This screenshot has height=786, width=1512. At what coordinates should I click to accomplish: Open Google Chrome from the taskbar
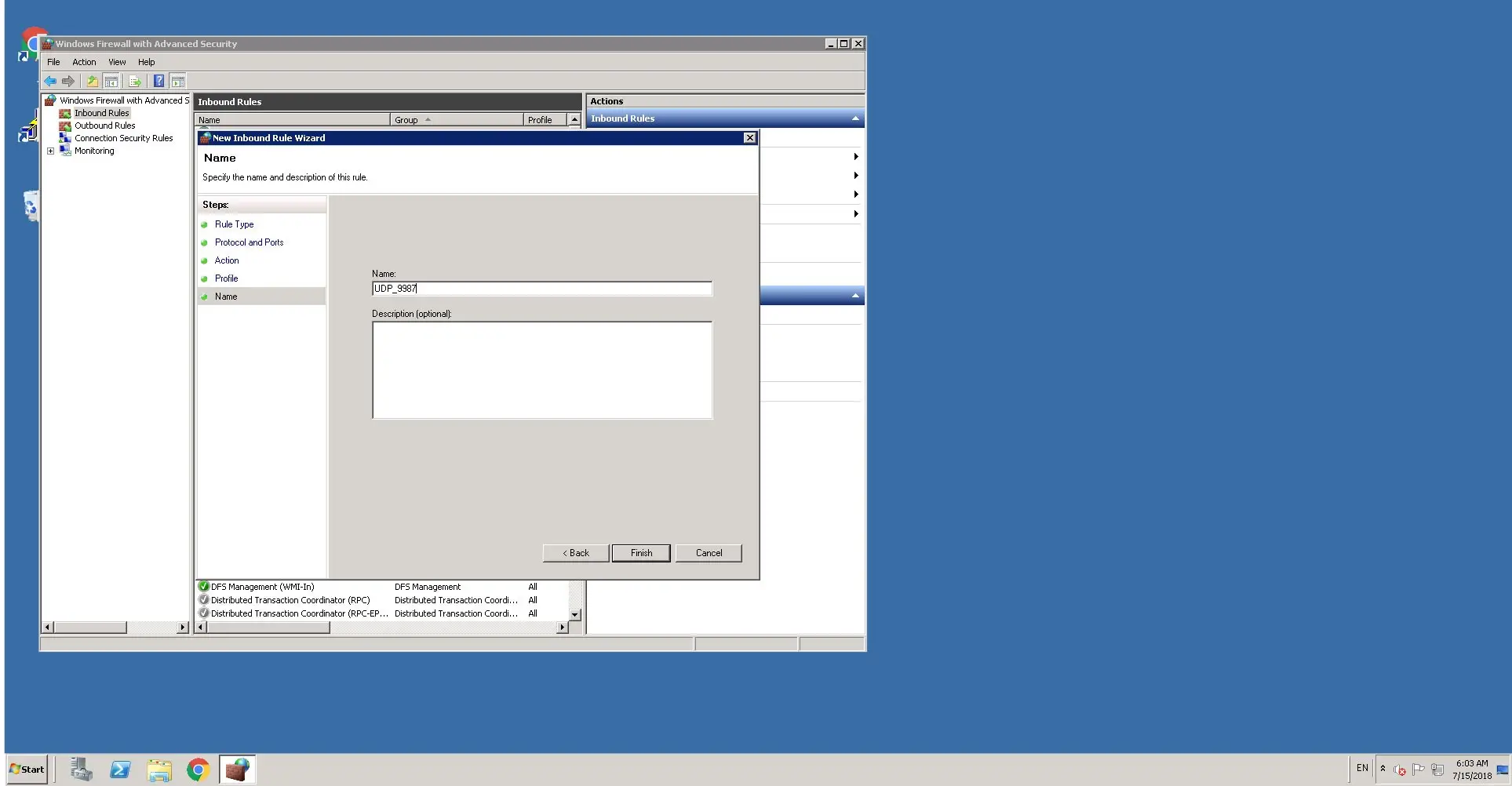click(x=198, y=770)
